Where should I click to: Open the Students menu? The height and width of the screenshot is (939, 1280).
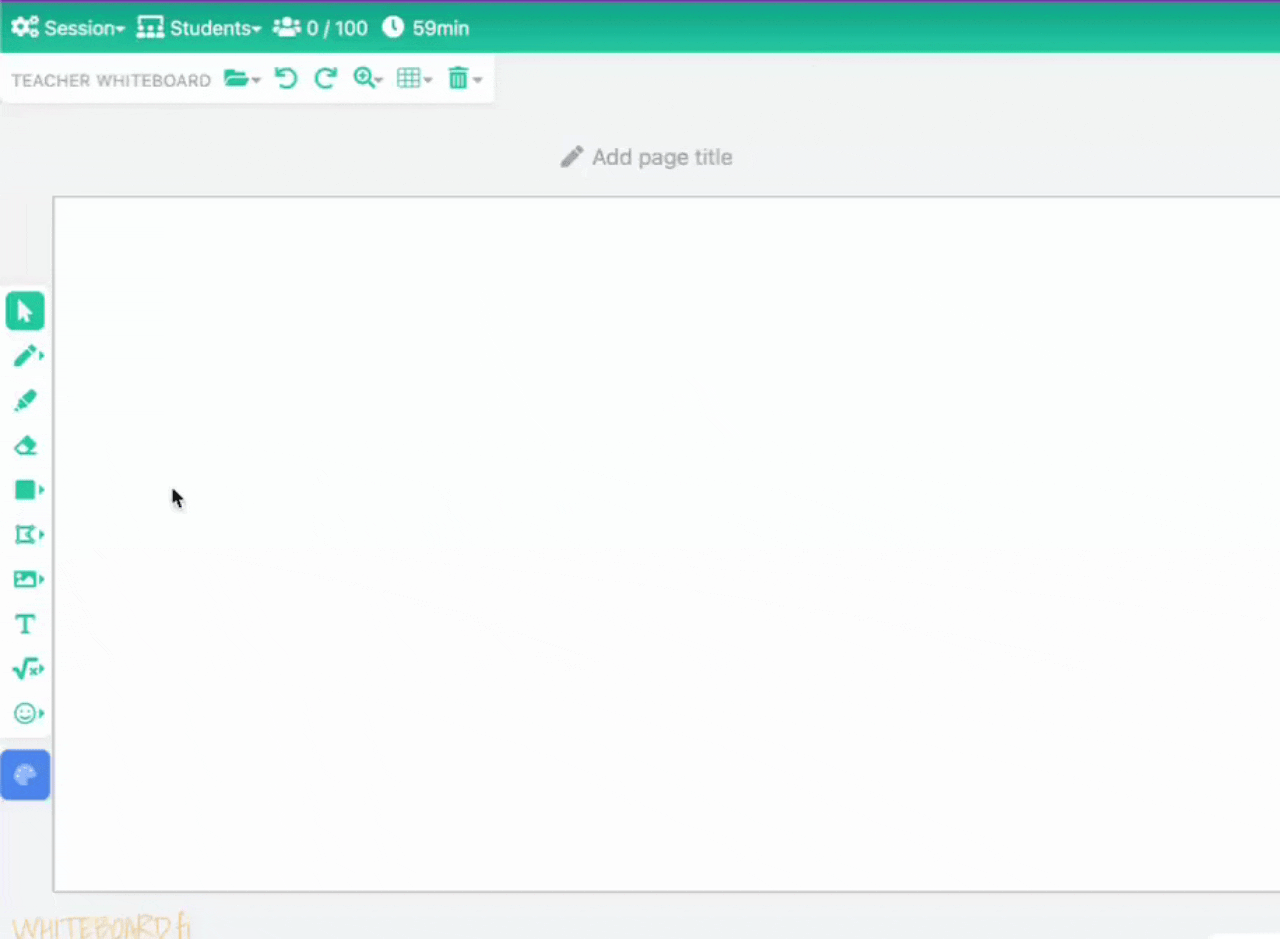tap(199, 28)
